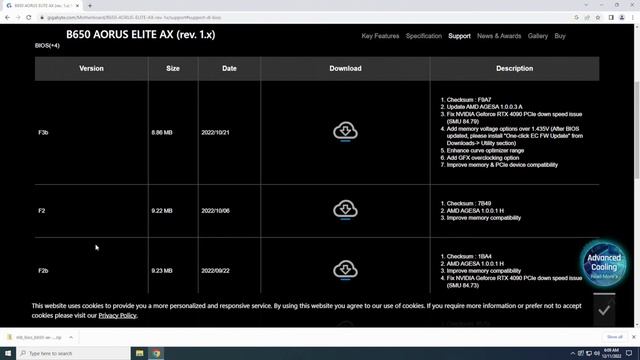The width and height of the screenshot is (640, 360).
Task: Open Windows Start menu
Action: [8, 353]
